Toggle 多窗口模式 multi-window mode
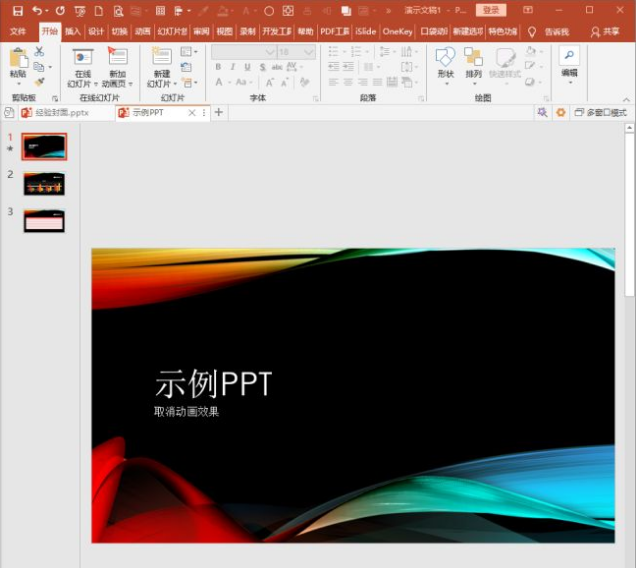636x568 pixels. tap(600, 113)
